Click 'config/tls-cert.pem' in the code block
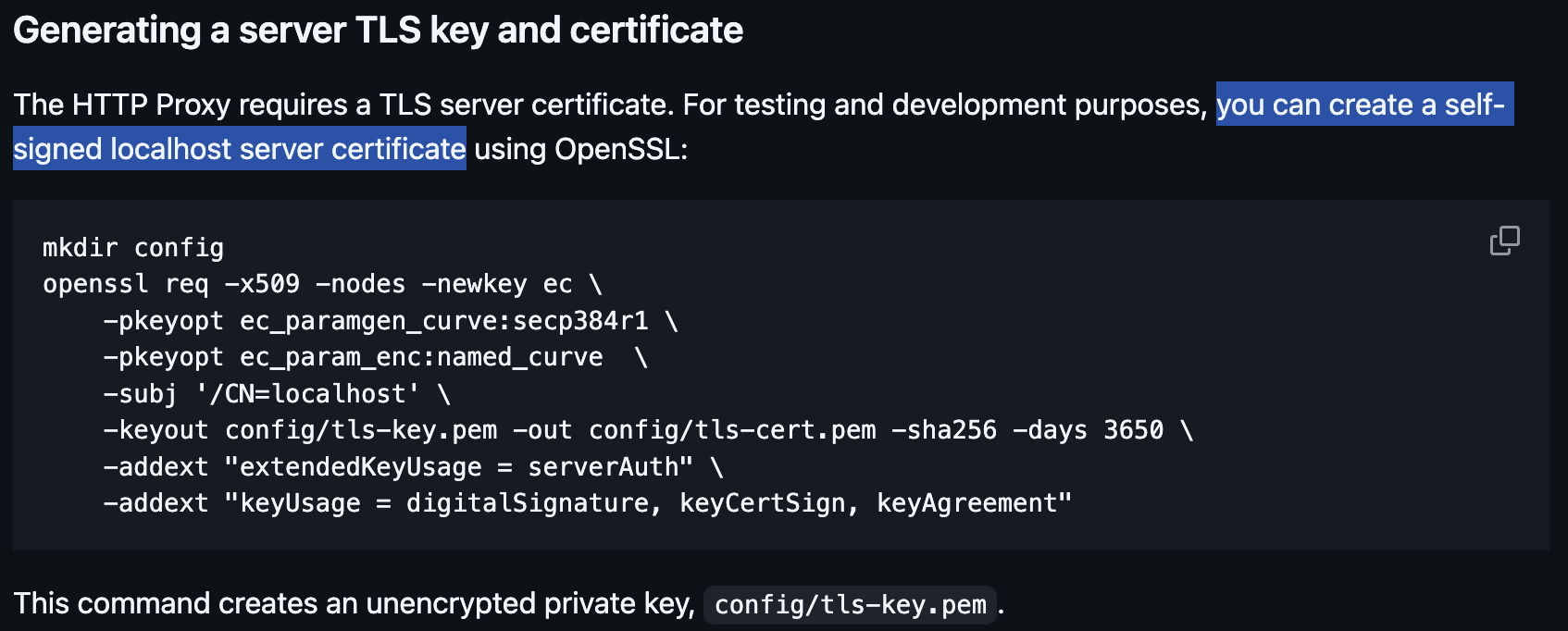Viewport: 1568px width, 631px height. pyautogui.click(x=732, y=430)
